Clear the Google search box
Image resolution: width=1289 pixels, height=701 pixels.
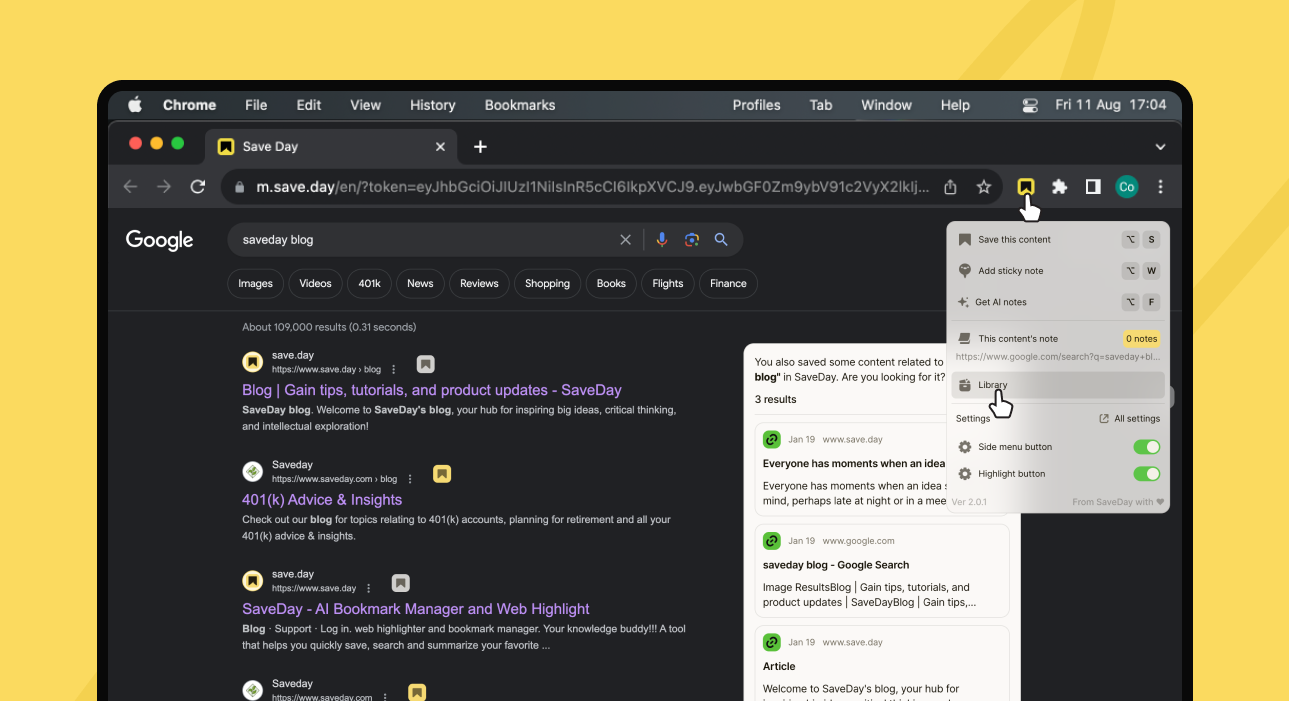pyautogui.click(x=626, y=240)
